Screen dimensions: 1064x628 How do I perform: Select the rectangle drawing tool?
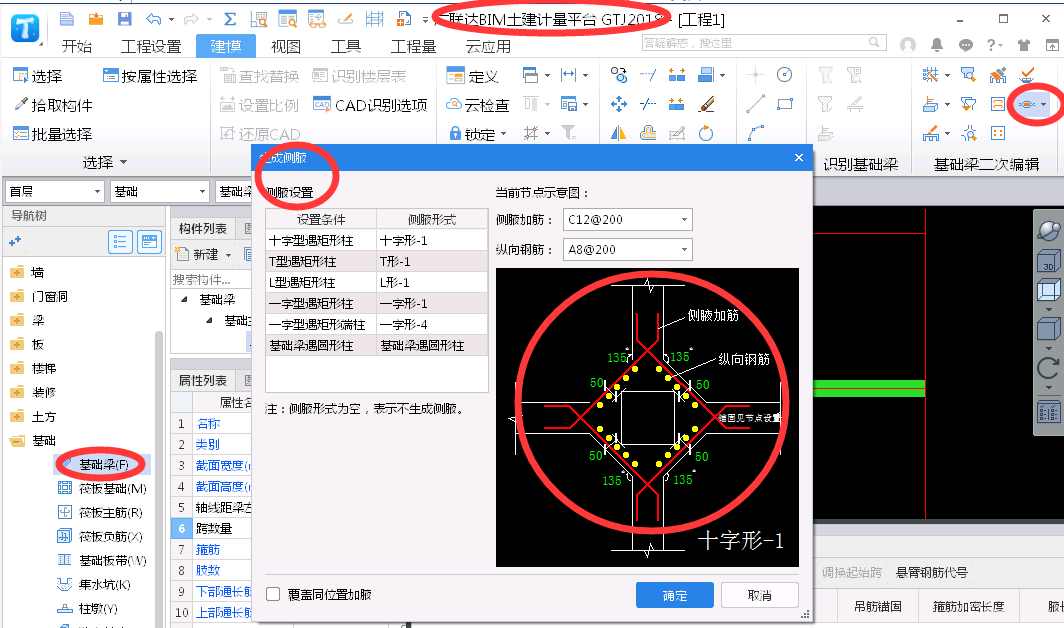tap(785, 104)
